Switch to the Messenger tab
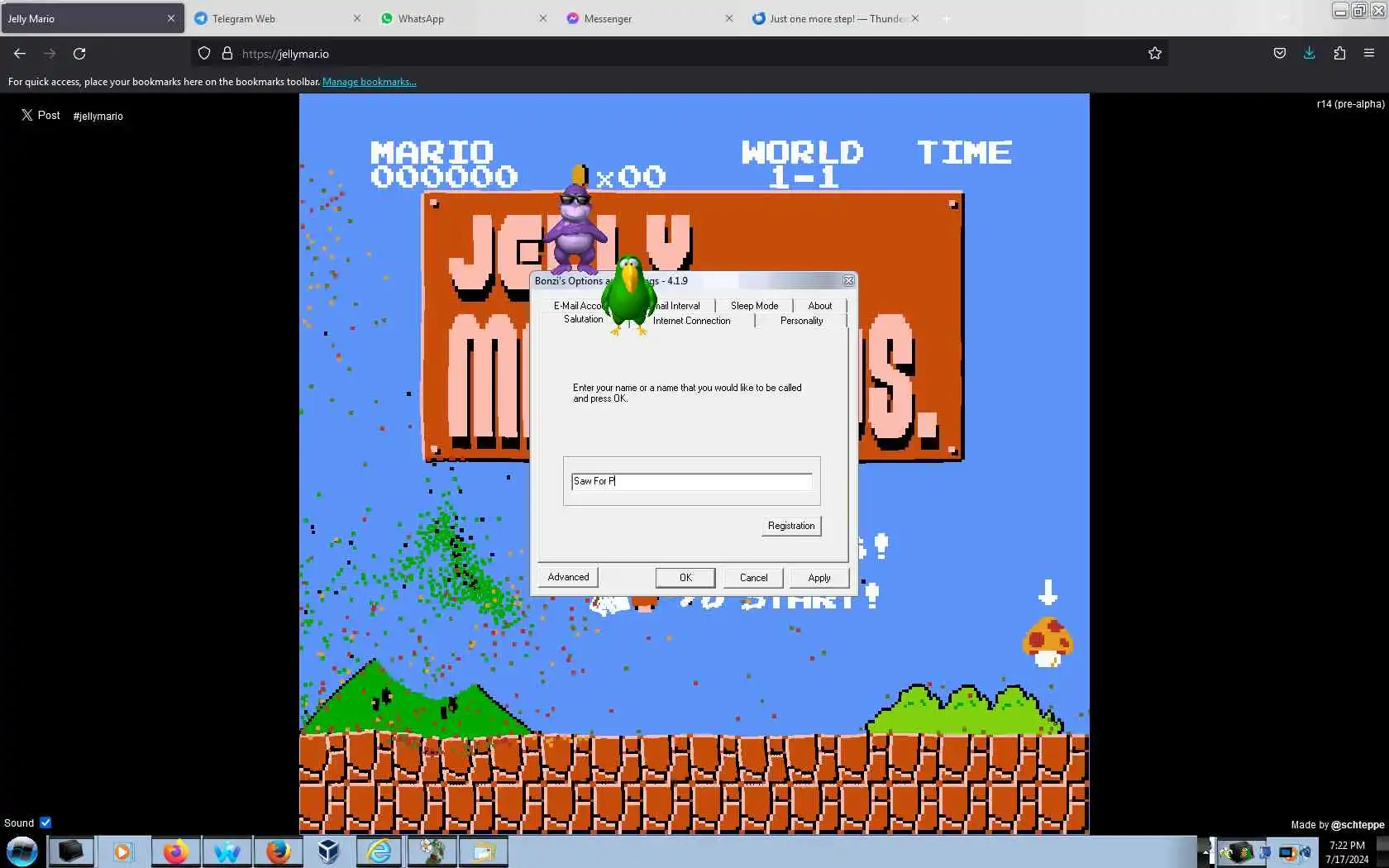 pyautogui.click(x=650, y=18)
